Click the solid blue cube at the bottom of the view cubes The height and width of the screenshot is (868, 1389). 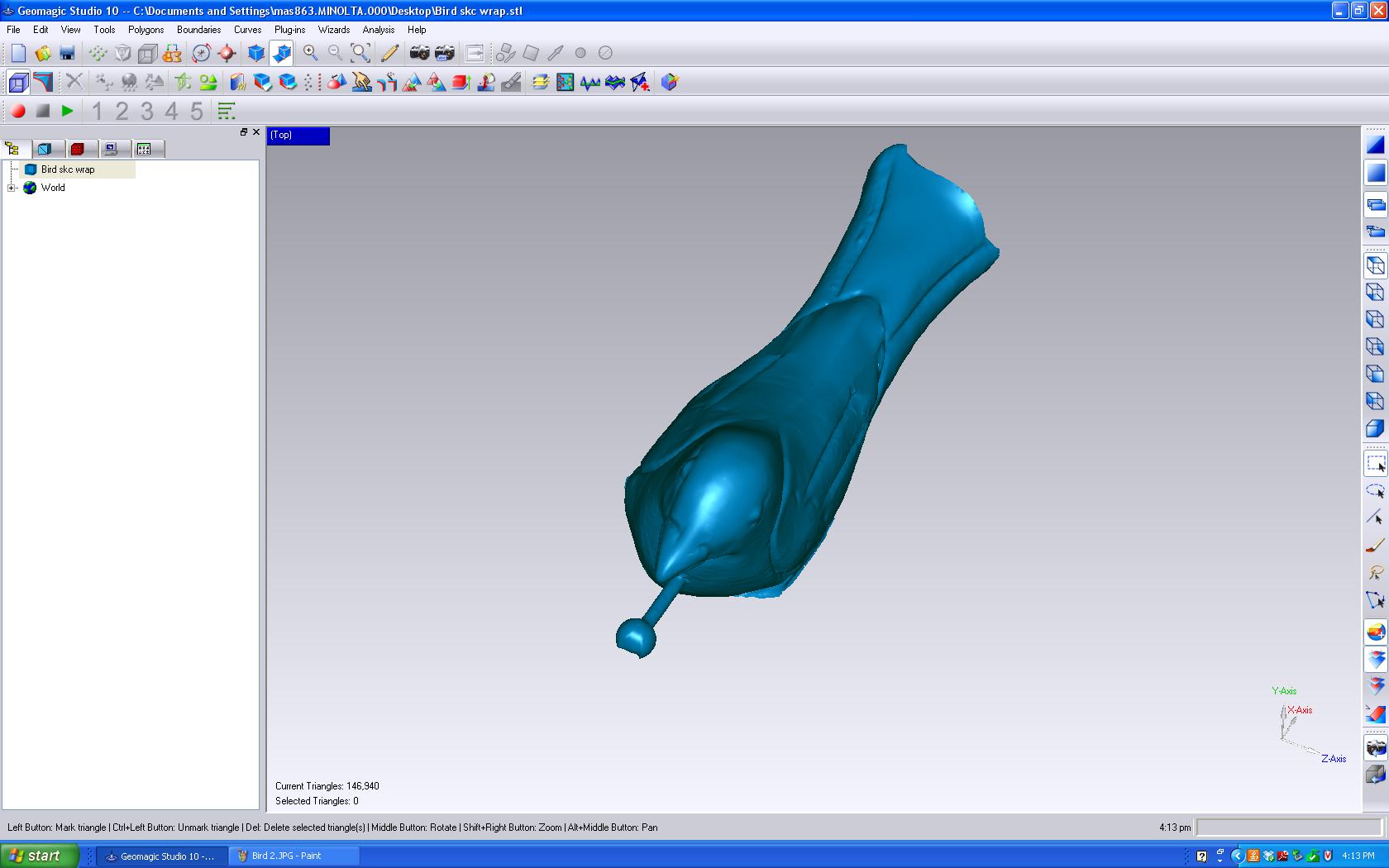[x=1376, y=428]
